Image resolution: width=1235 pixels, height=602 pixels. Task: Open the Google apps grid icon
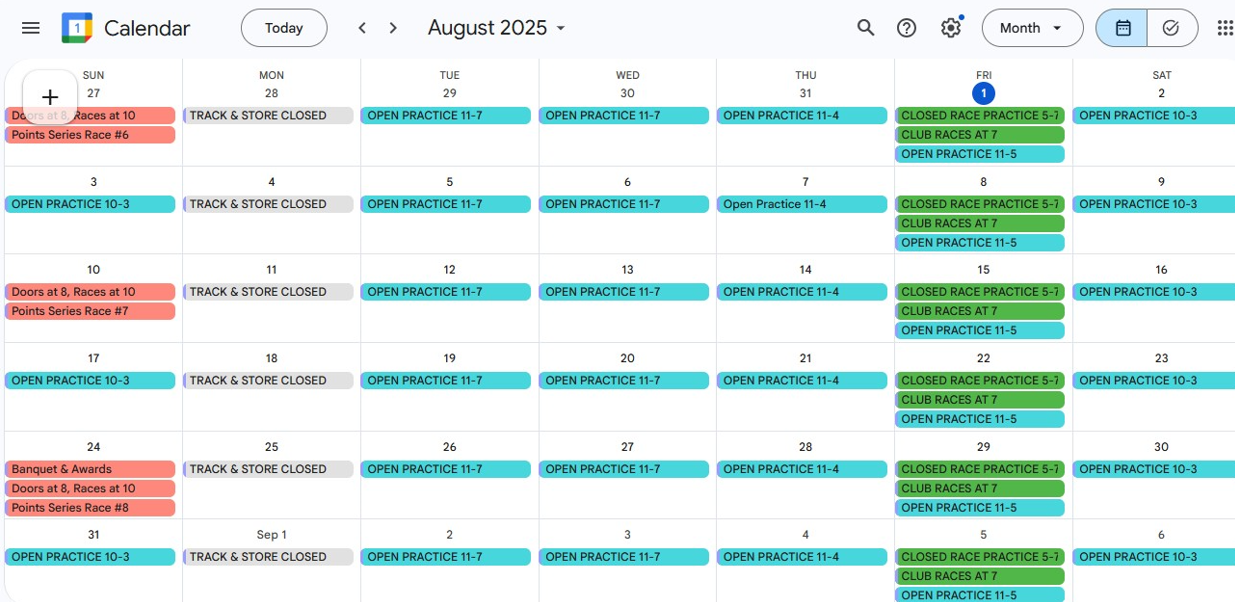click(x=1224, y=28)
